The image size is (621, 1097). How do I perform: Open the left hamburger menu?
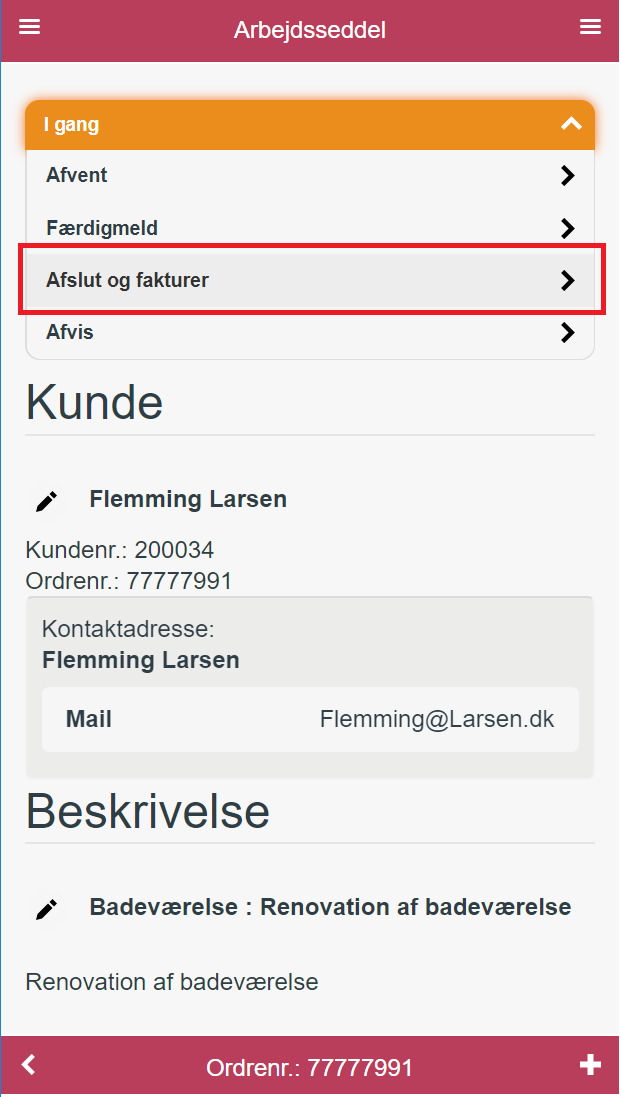(29, 27)
